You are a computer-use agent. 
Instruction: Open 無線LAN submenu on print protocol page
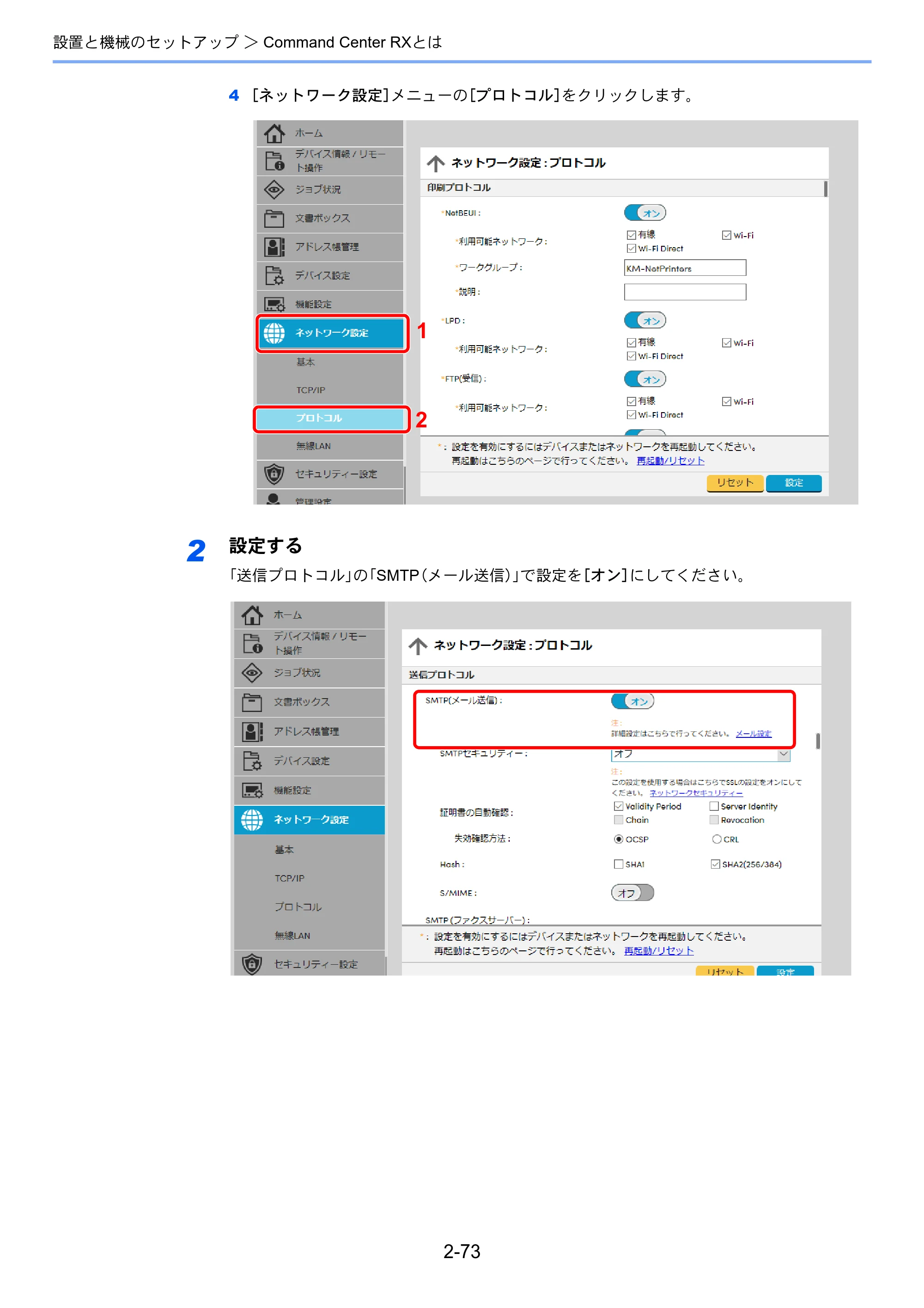[313, 446]
